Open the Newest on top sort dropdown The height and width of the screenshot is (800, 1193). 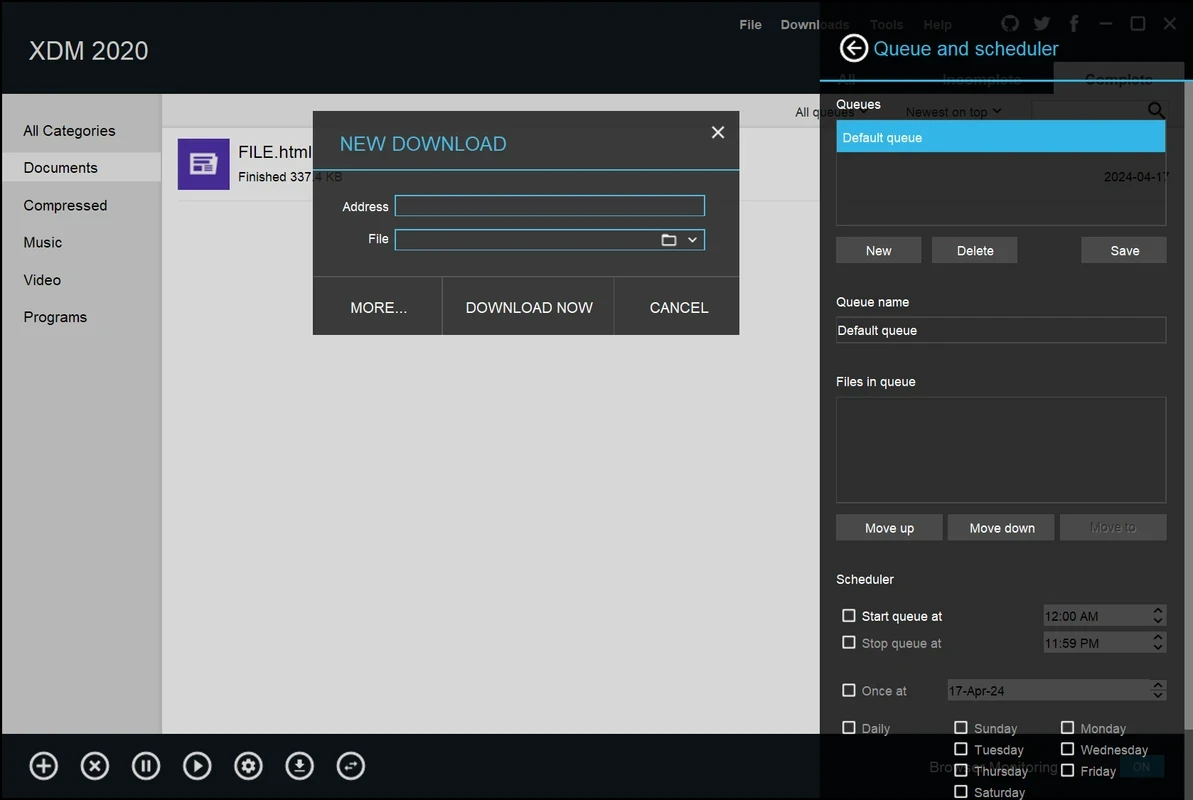(953, 112)
